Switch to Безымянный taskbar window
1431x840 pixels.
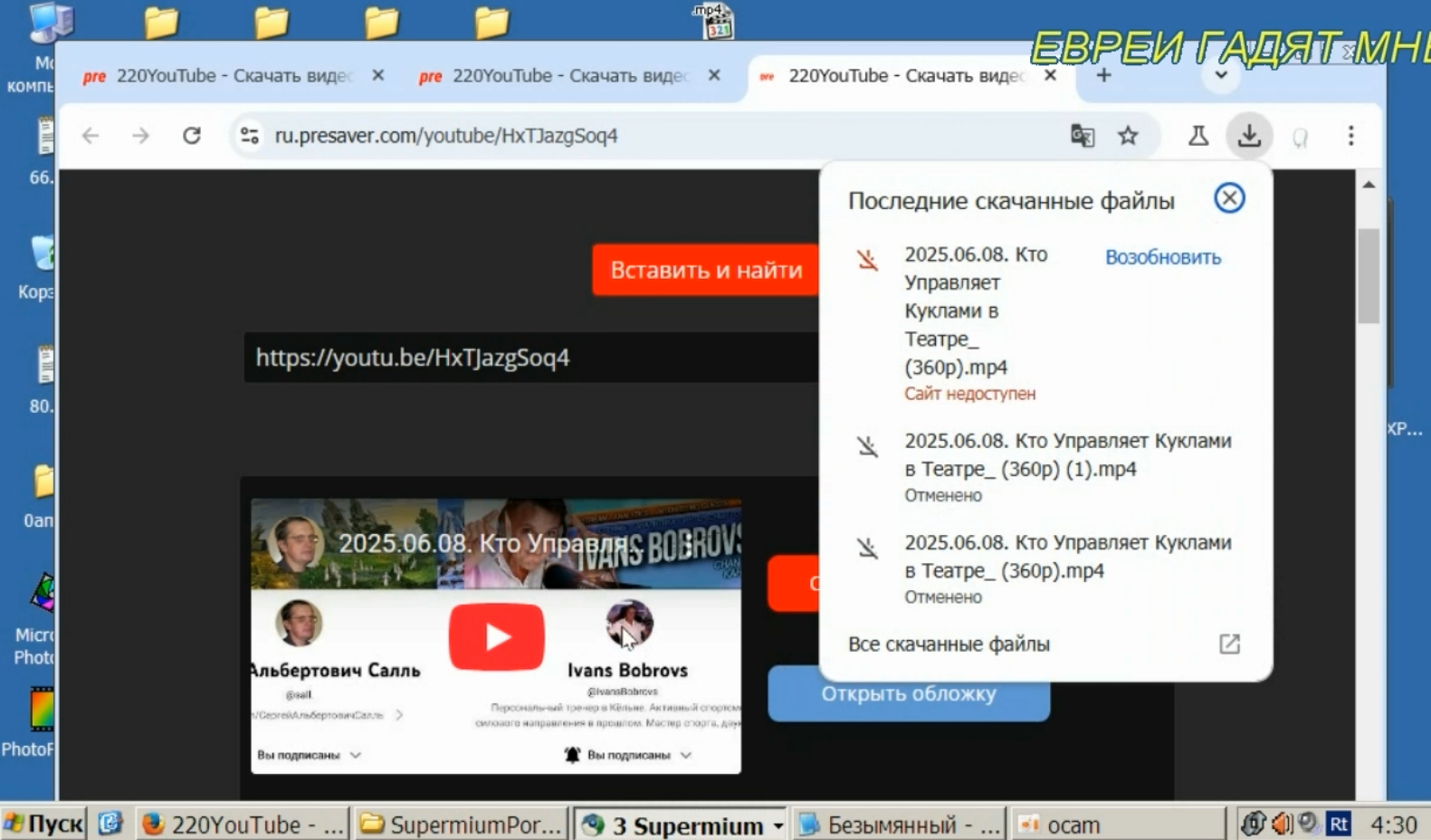pos(900,825)
